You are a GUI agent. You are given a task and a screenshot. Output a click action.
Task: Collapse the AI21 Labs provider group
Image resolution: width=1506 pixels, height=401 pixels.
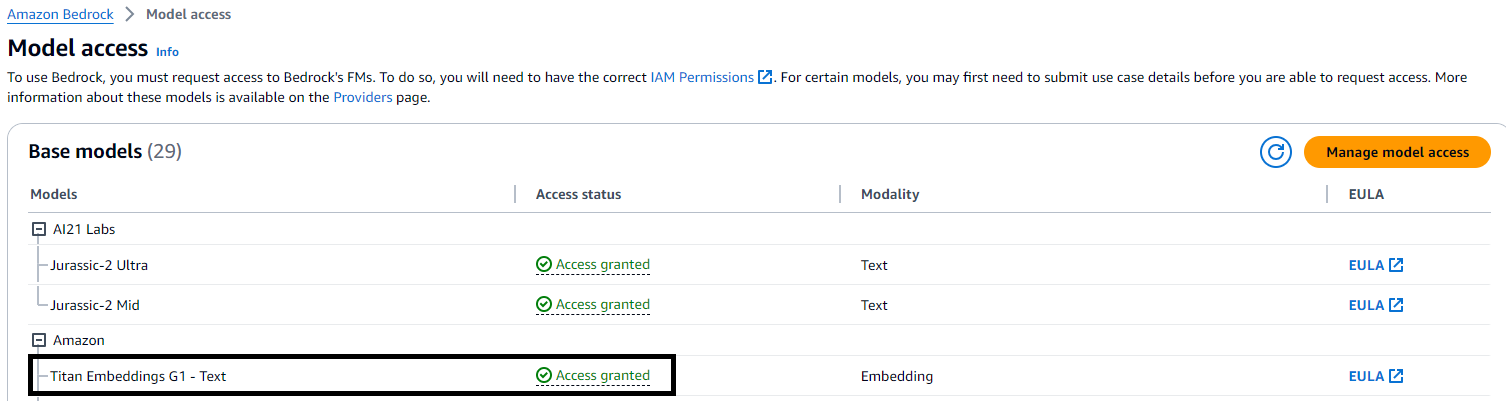click(x=39, y=229)
